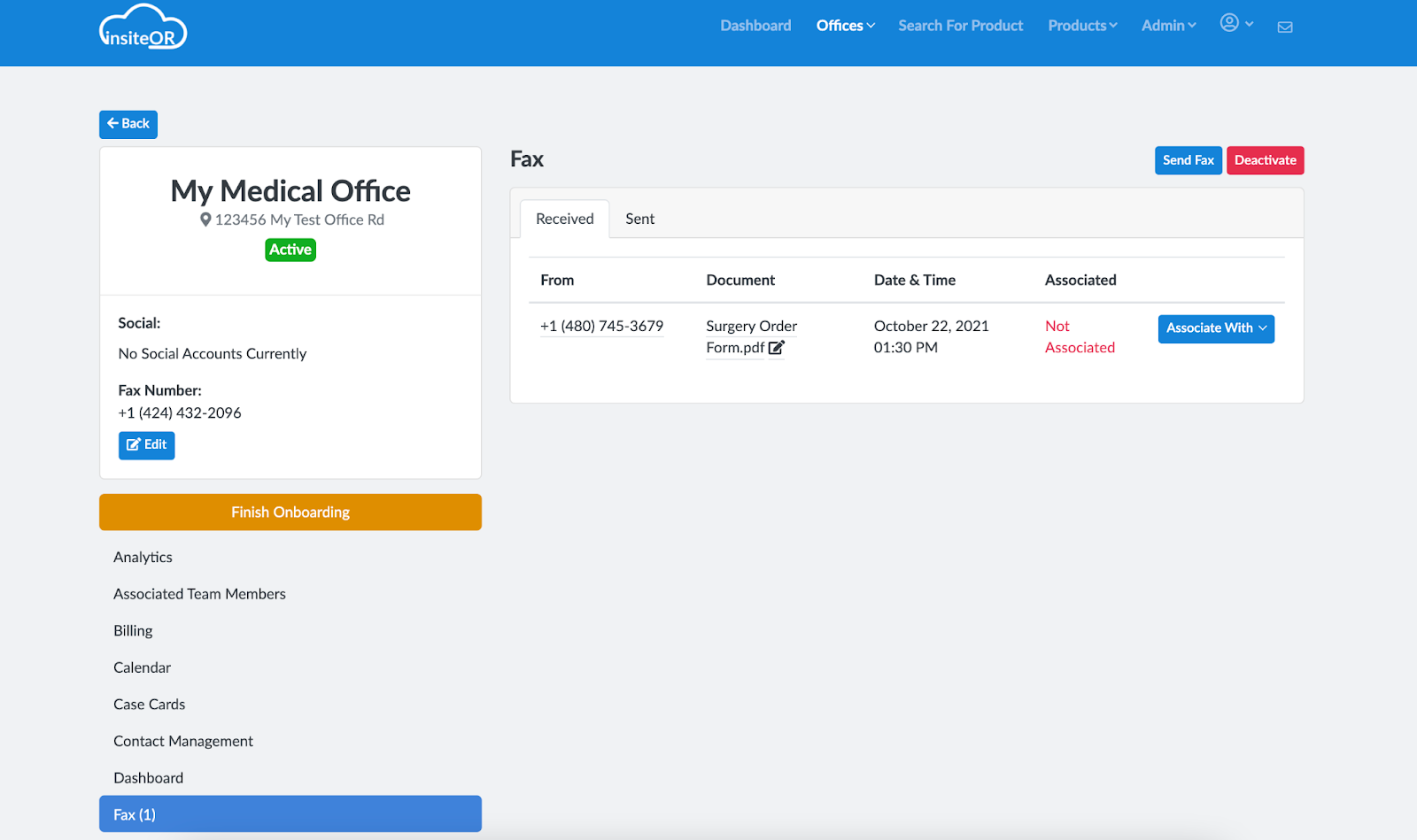The height and width of the screenshot is (840, 1417).
Task: Click the insiteOR cloud logo
Action: click(x=143, y=27)
